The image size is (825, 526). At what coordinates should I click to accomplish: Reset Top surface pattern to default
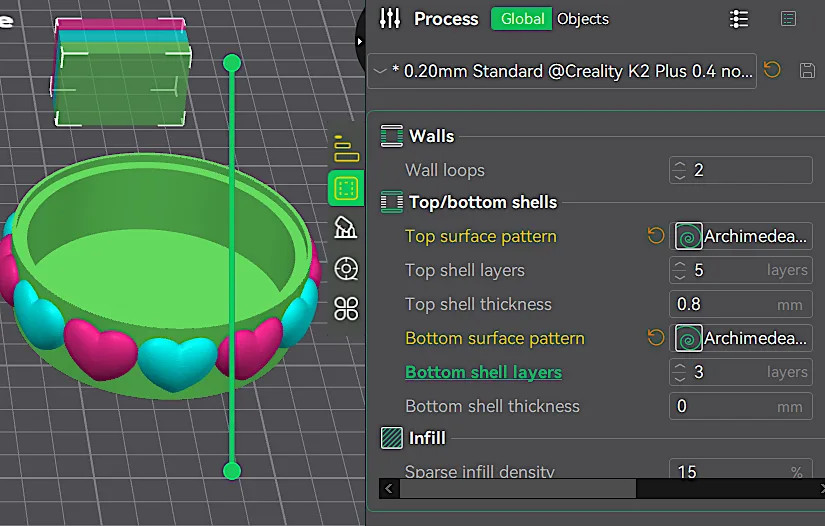click(x=656, y=236)
